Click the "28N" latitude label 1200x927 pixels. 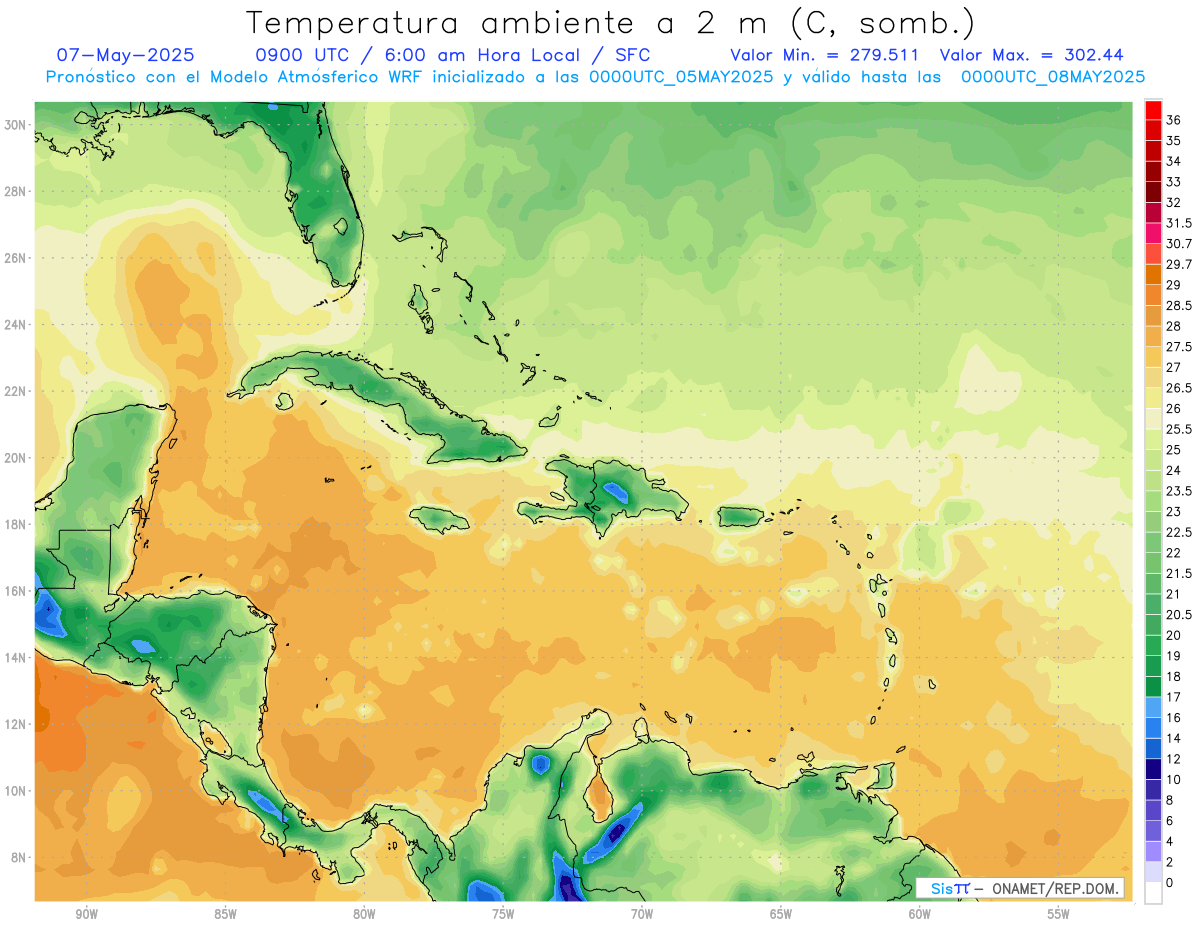tap(16, 191)
